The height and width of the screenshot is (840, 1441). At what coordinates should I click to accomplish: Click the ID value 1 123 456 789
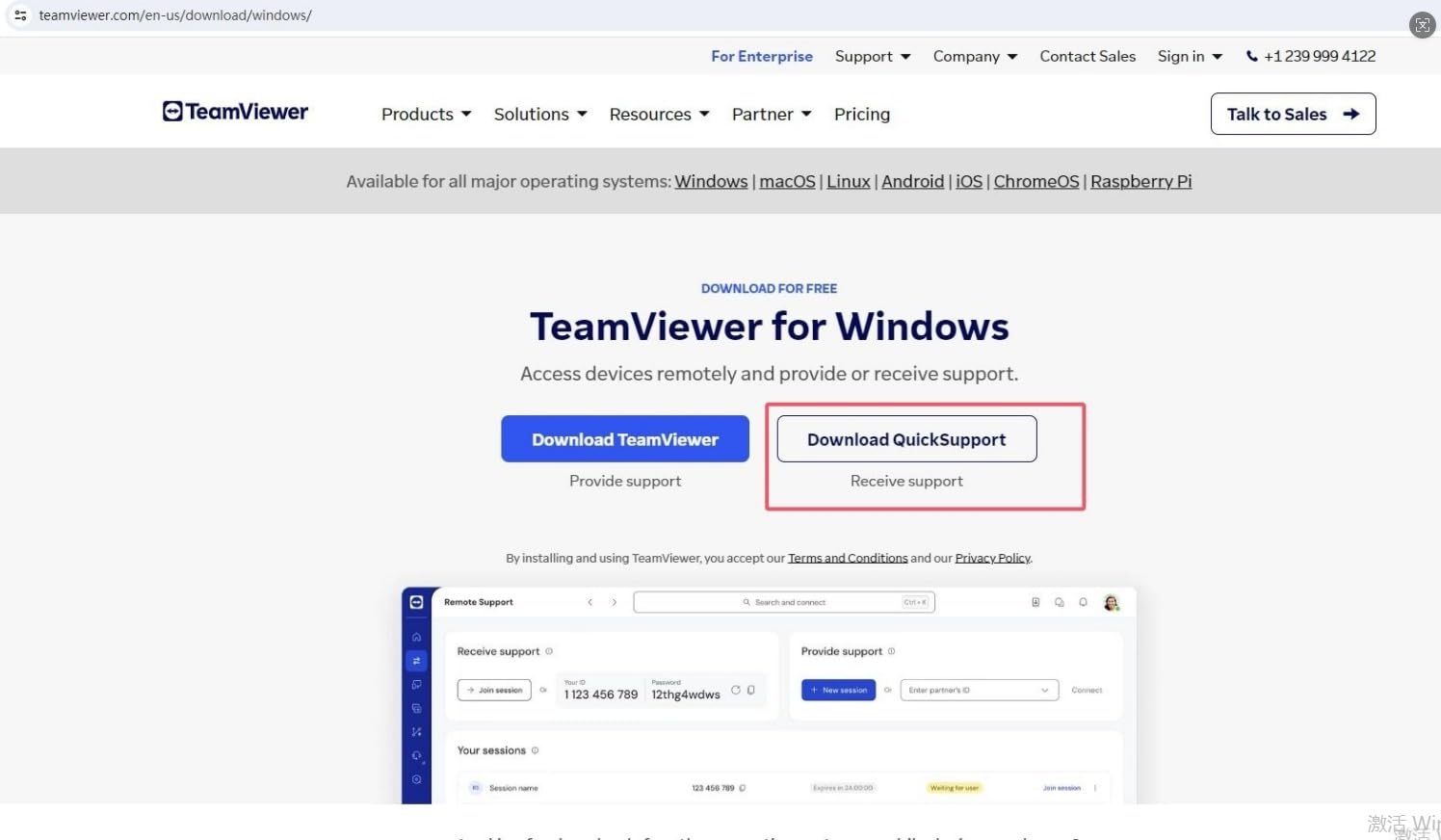click(601, 695)
